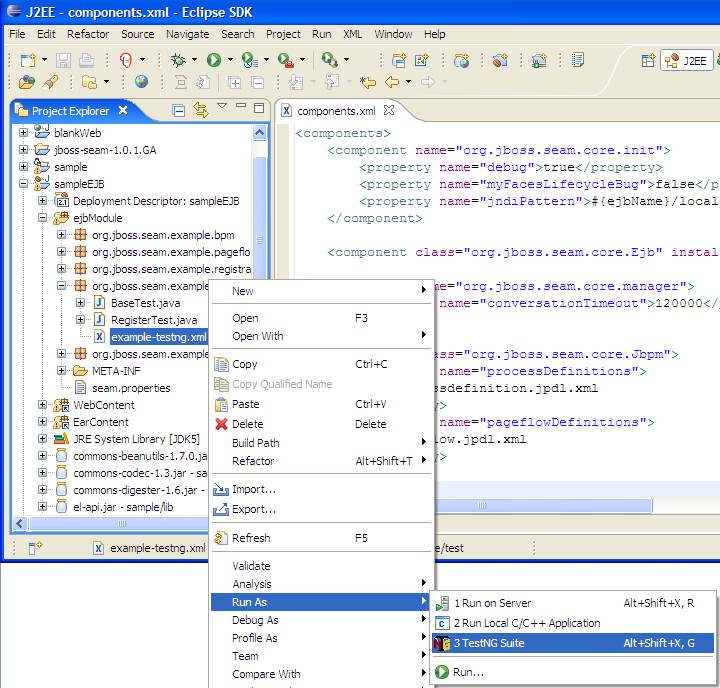Screen dimensions: 720x688
Task: Click Export... in the context menu
Action: click(x=321, y=509)
